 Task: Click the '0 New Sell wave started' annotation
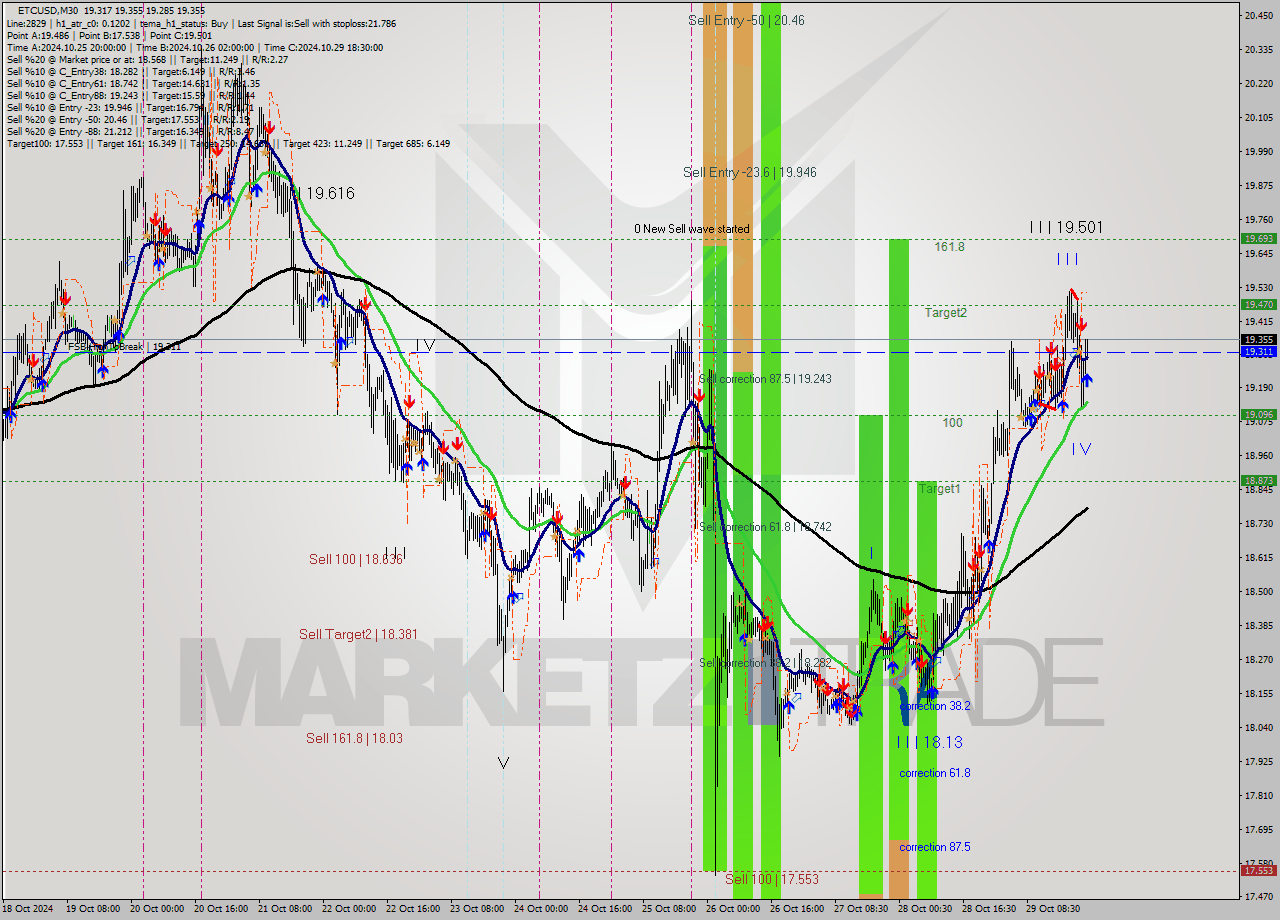(692, 229)
